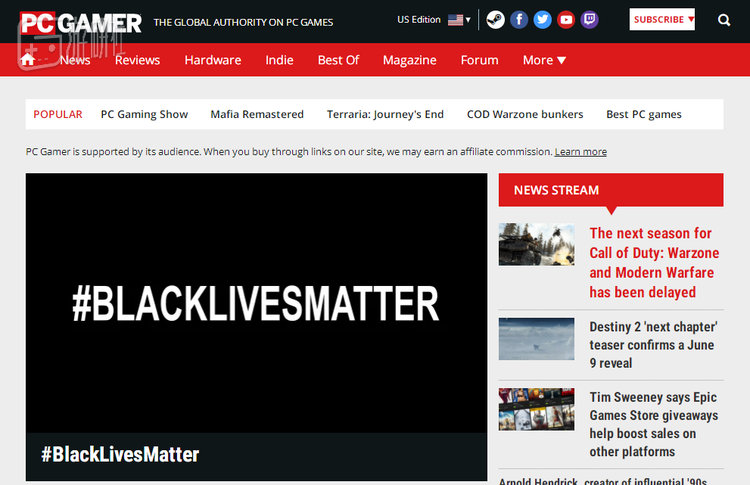Click the Learn more affiliate link
The height and width of the screenshot is (485, 750).
tap(580, 152)
